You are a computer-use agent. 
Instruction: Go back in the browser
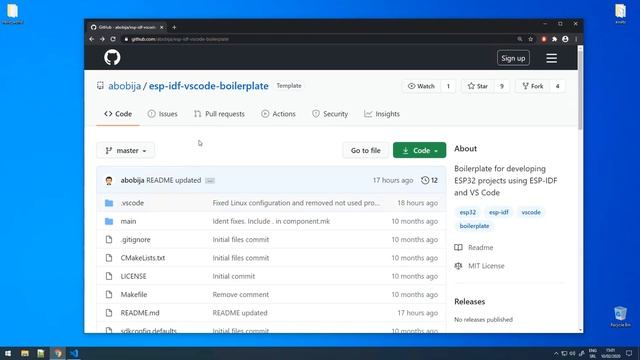tap(91, 39)
